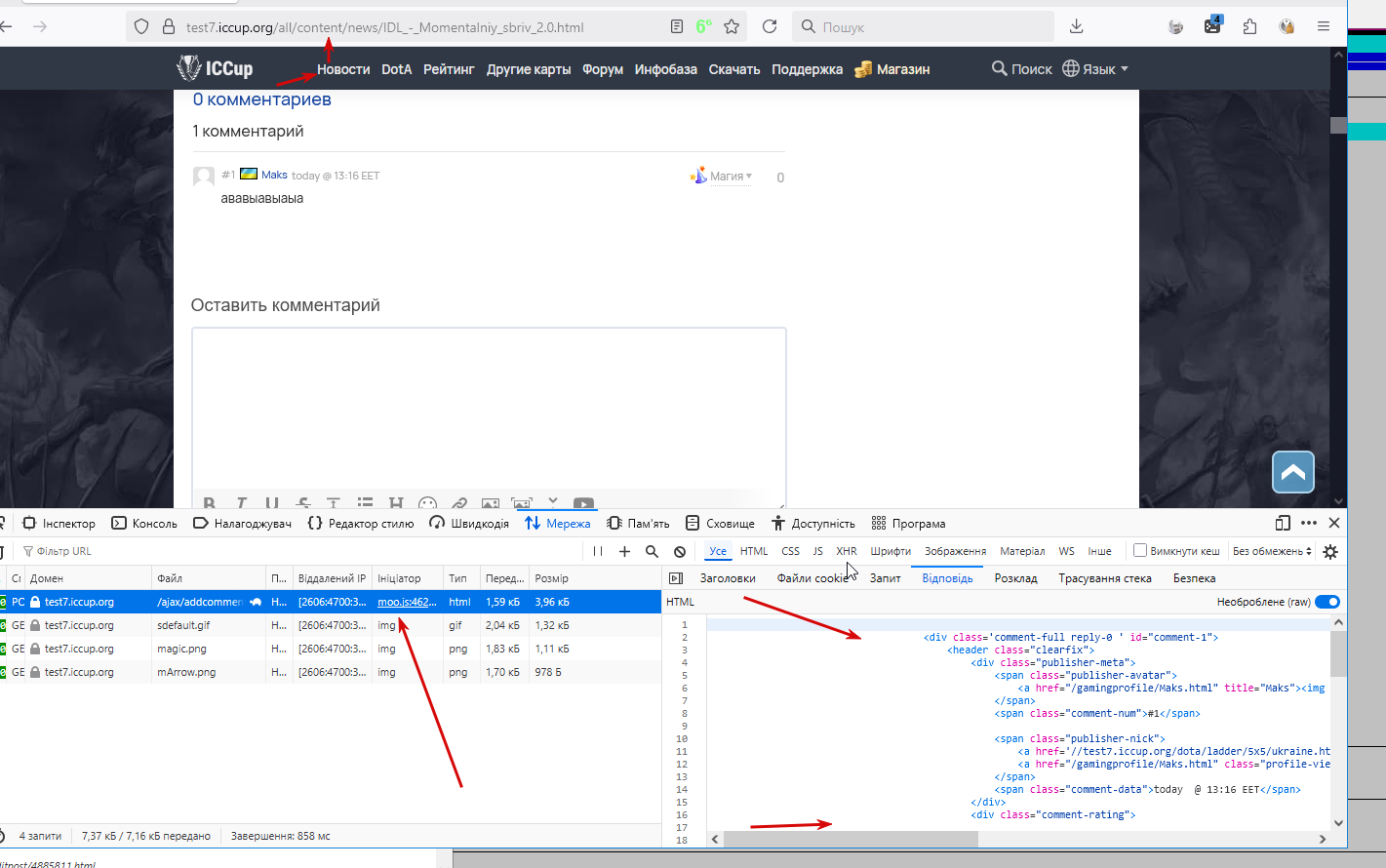Open the site search (Поиск)

point(1021,69)
